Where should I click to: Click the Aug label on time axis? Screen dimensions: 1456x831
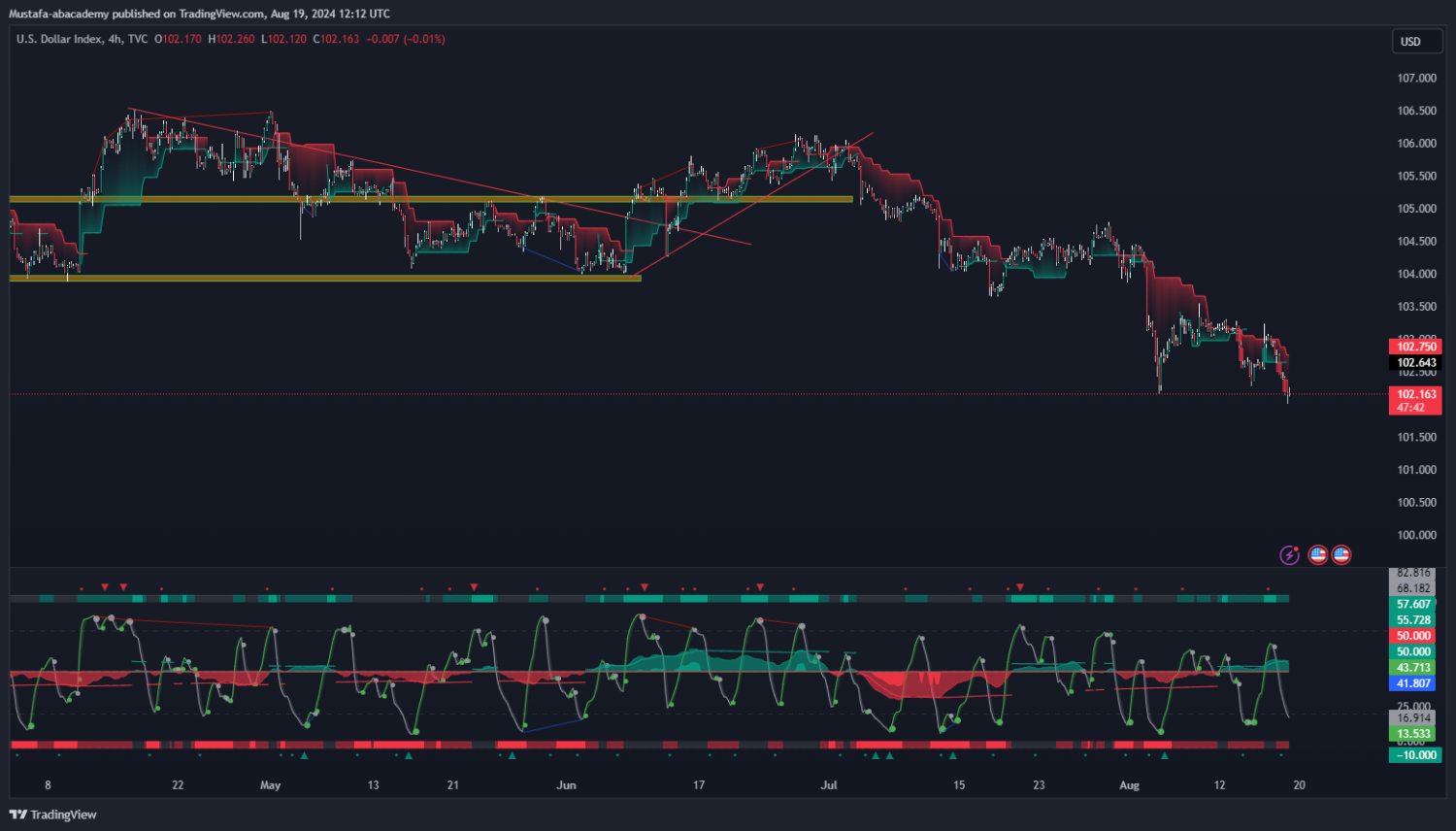click(x=1129, y=785)
